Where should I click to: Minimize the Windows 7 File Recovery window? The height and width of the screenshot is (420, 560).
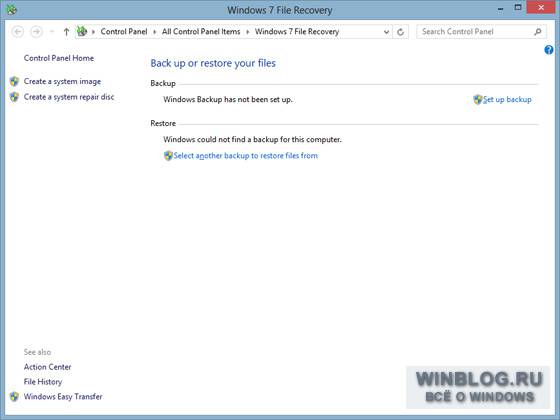click(x=501, y=9)
